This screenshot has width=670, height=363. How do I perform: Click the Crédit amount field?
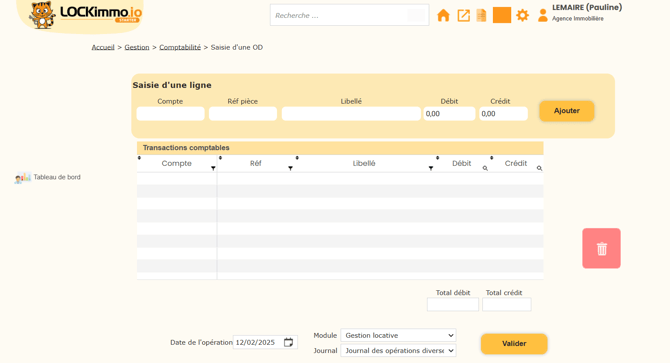click(x=503, y=114)
